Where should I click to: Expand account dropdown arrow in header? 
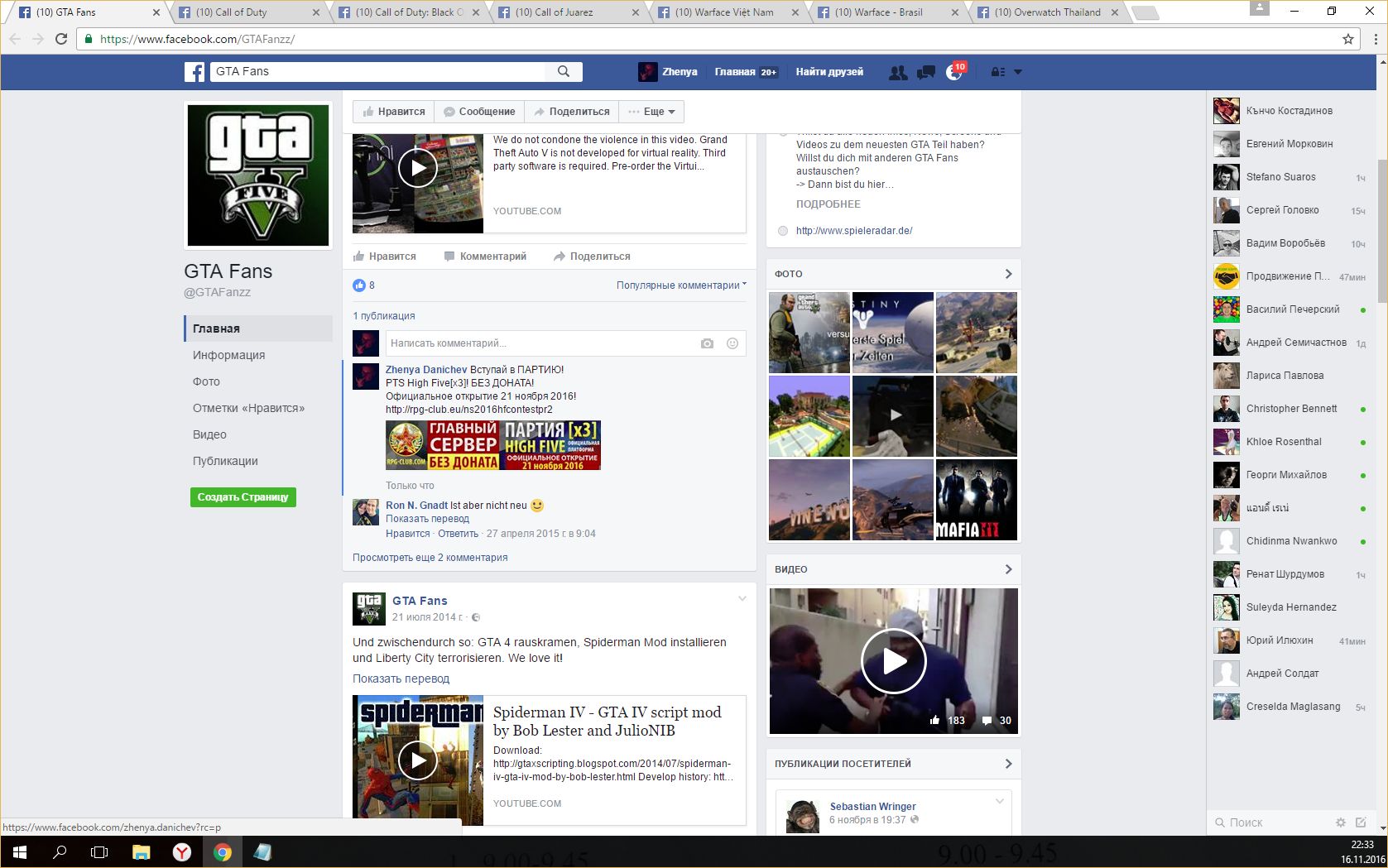click(1018, 72)
